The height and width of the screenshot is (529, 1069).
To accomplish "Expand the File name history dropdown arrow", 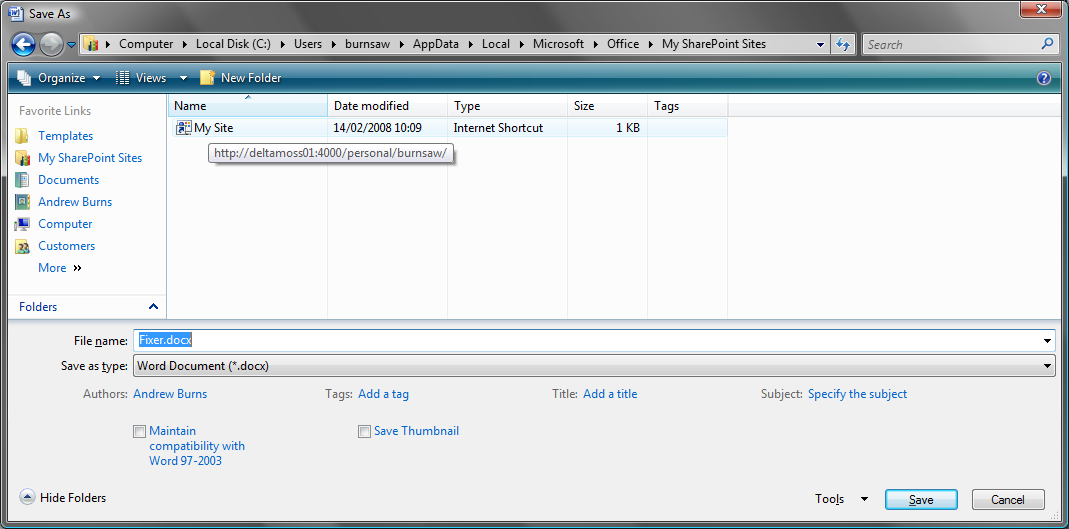I will [x=1047, y=341].
